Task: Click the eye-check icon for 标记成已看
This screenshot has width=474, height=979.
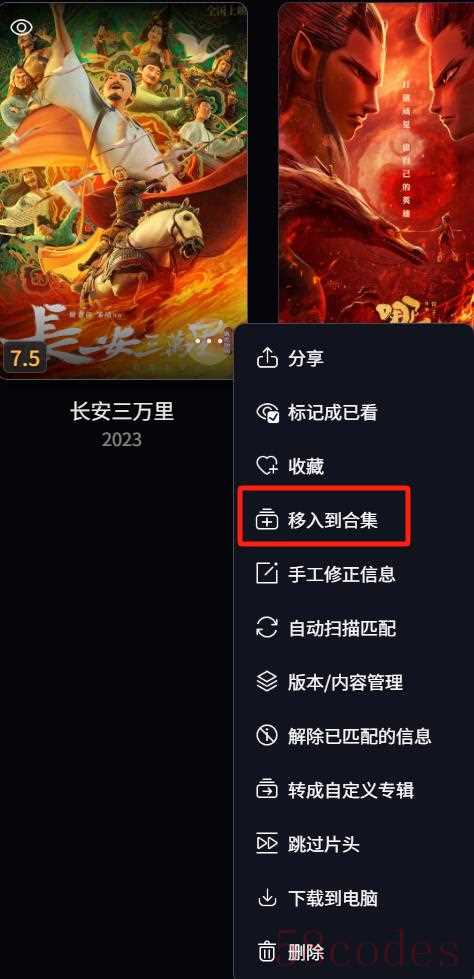Action: 267,413
